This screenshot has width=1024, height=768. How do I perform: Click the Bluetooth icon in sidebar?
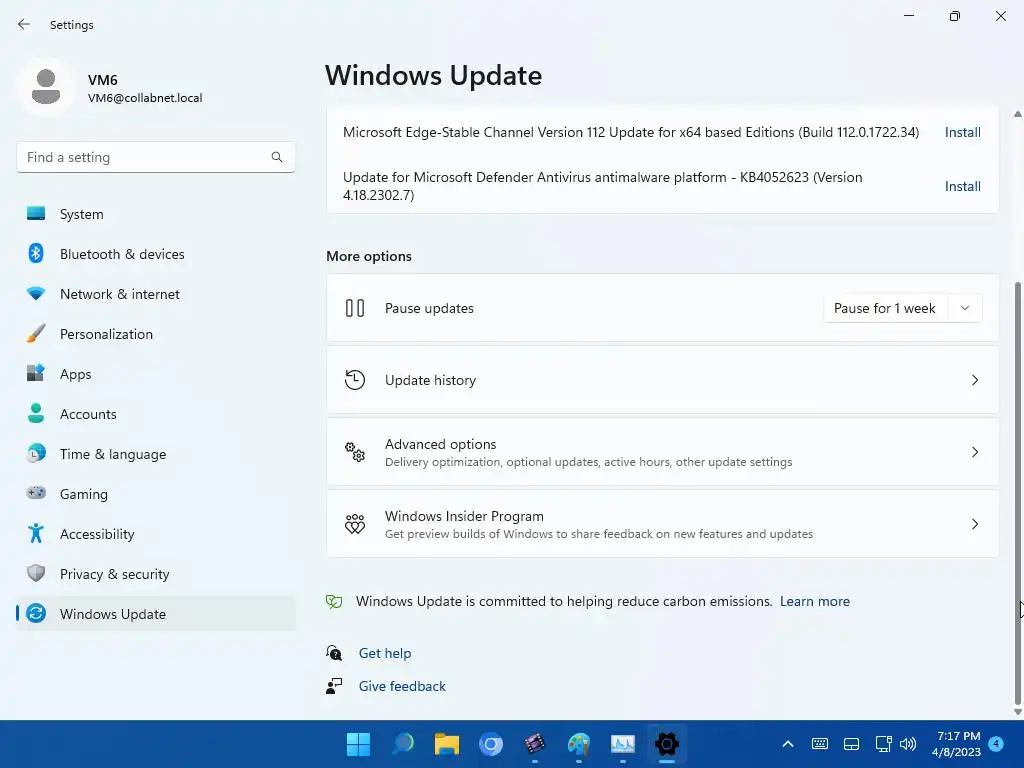coord(36,253)
